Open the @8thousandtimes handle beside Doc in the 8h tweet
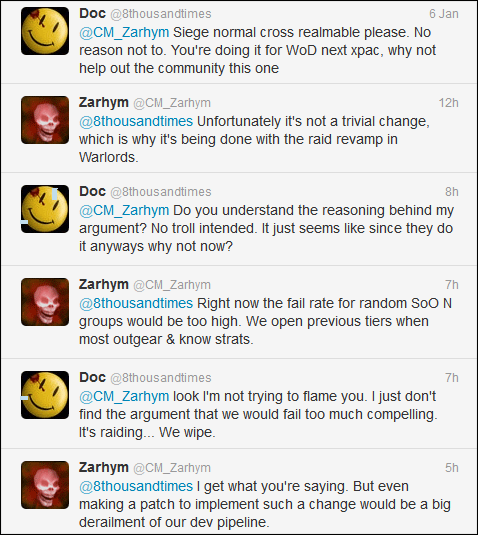The image size is (478, 535). [161, 192]
